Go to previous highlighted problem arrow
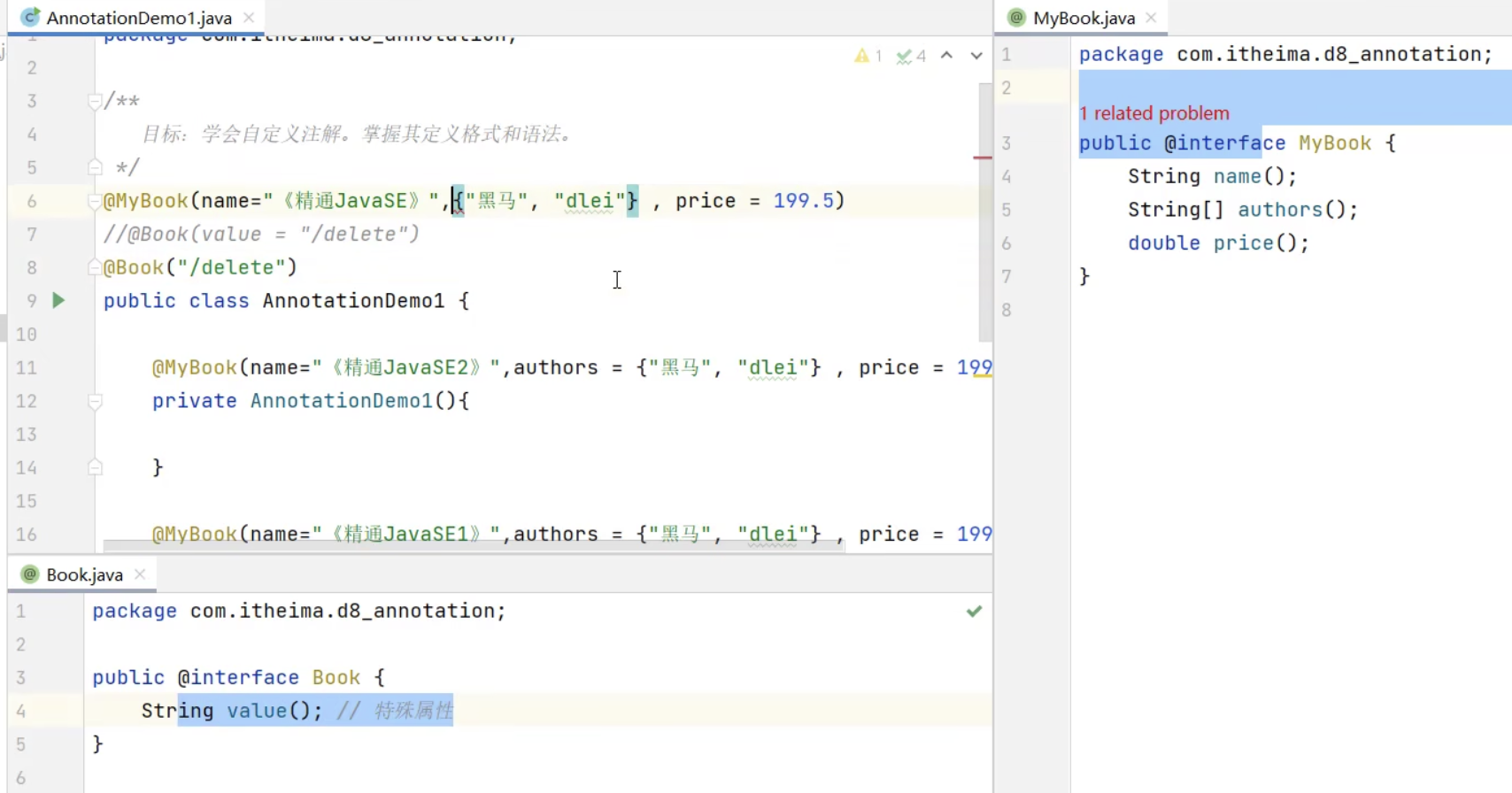 coord(946,56)
